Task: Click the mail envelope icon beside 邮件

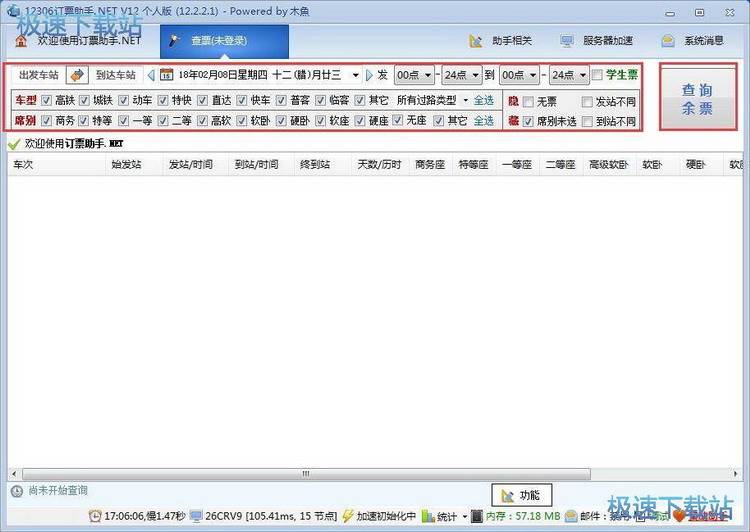Action: [571, 516]
